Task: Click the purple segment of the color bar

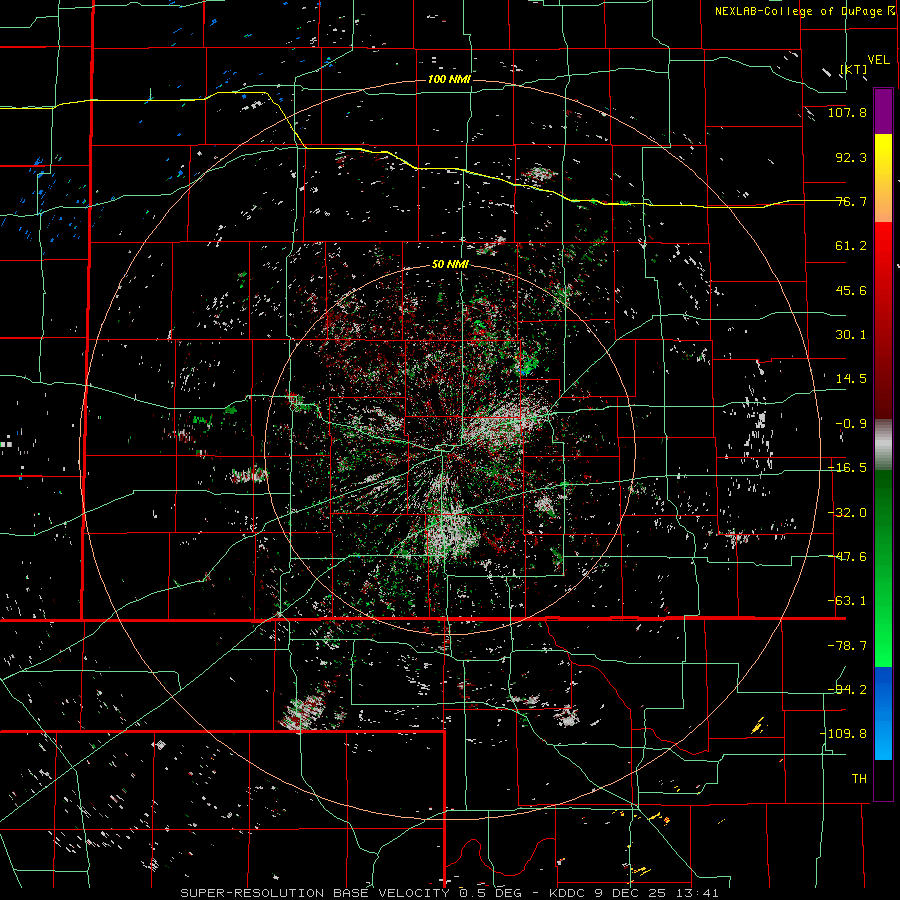Action: 883,111
